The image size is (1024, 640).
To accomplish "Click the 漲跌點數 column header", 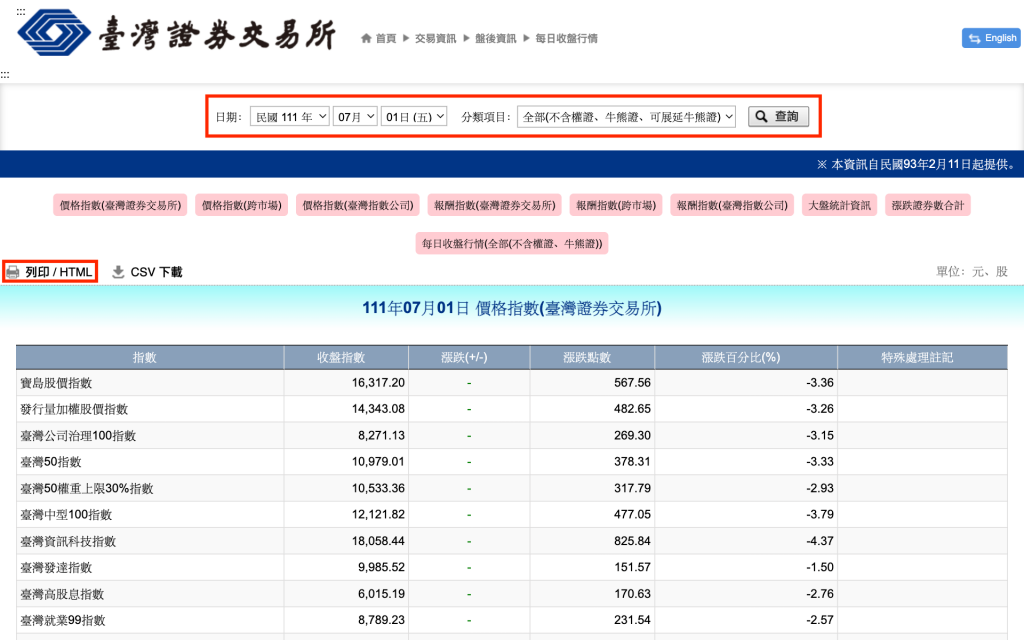I will [x=592, y=357].
